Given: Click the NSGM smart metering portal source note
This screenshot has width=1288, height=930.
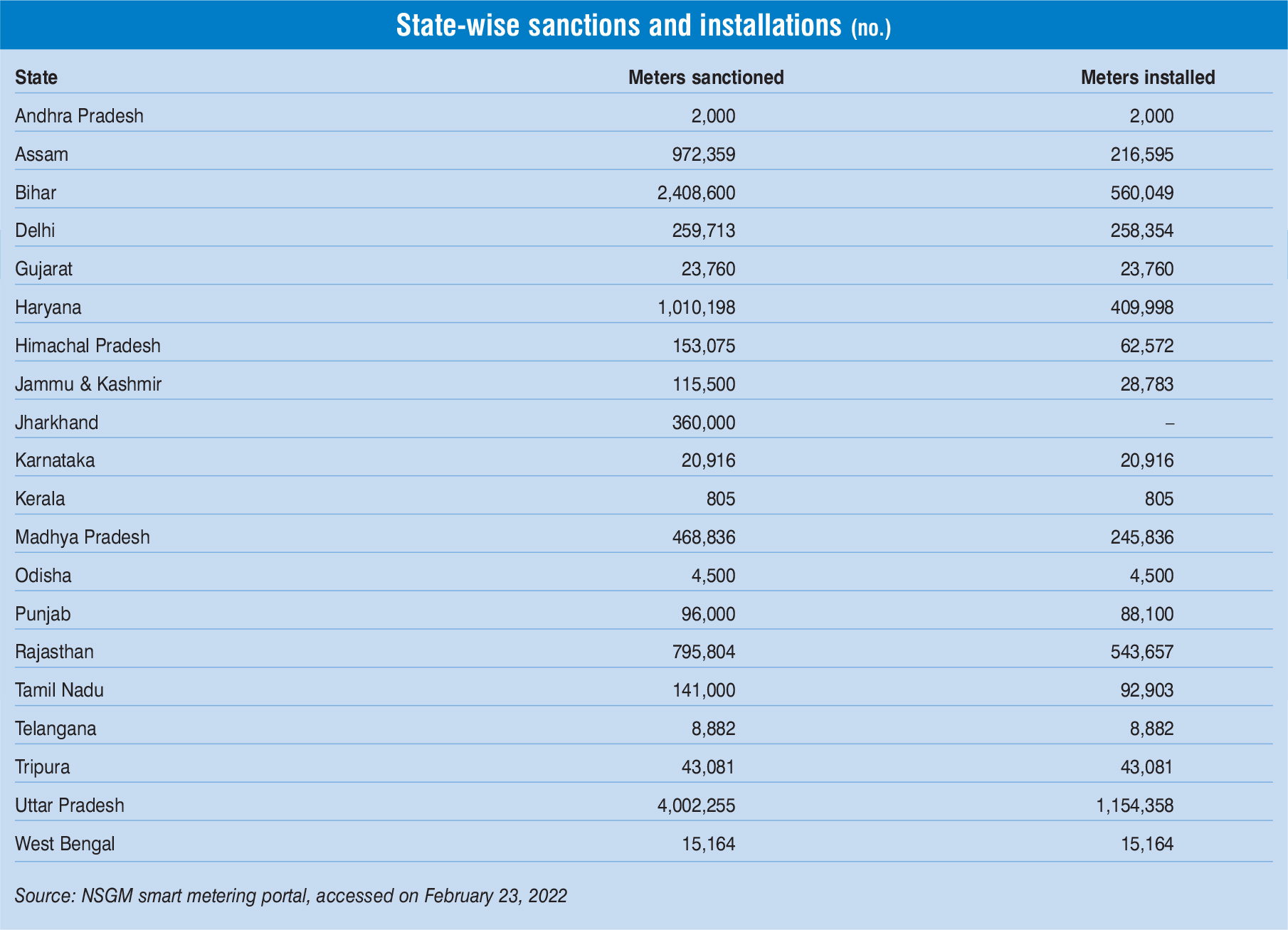Looking at the screenshot, I should tap(290, 895).
